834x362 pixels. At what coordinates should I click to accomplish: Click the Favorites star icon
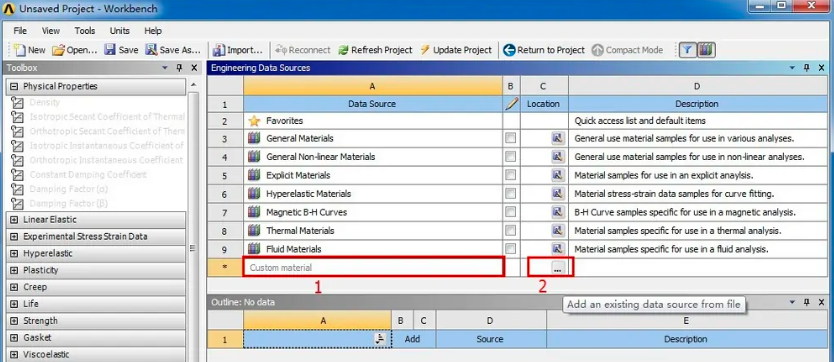254,121
